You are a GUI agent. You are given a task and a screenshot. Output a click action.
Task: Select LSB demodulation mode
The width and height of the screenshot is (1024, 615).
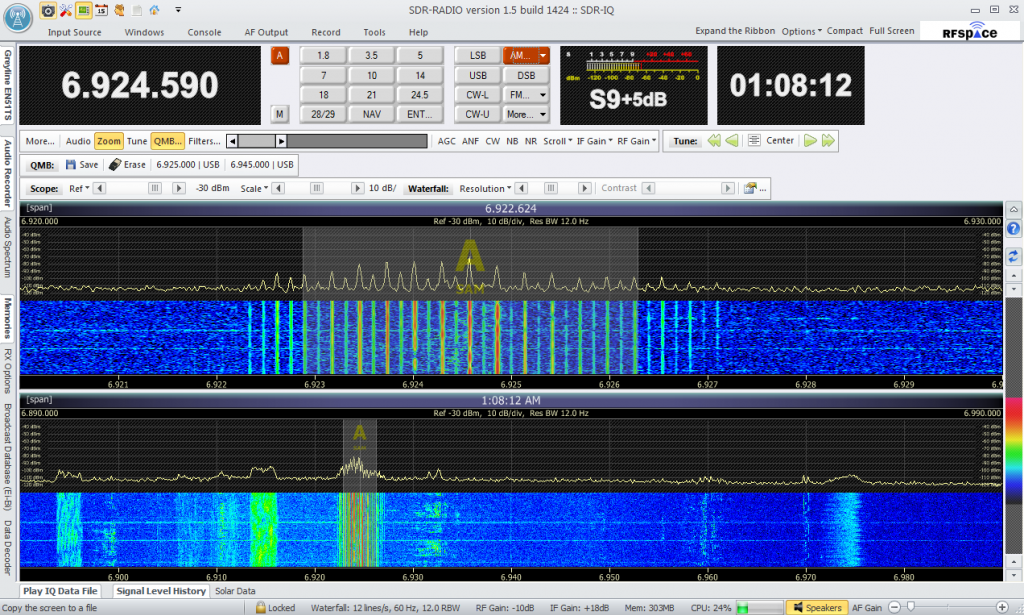pyautogui.click(x=477, y=55)
